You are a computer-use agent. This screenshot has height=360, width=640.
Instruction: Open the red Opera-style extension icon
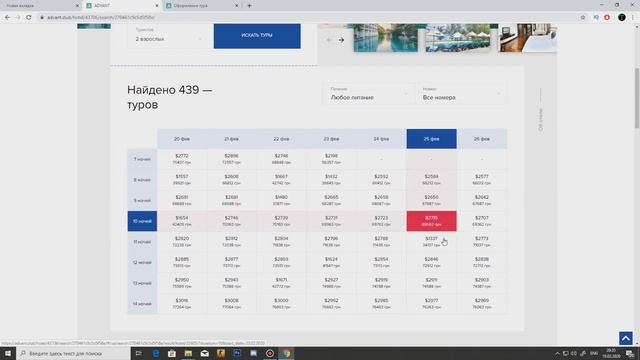[x=607, y=17]
